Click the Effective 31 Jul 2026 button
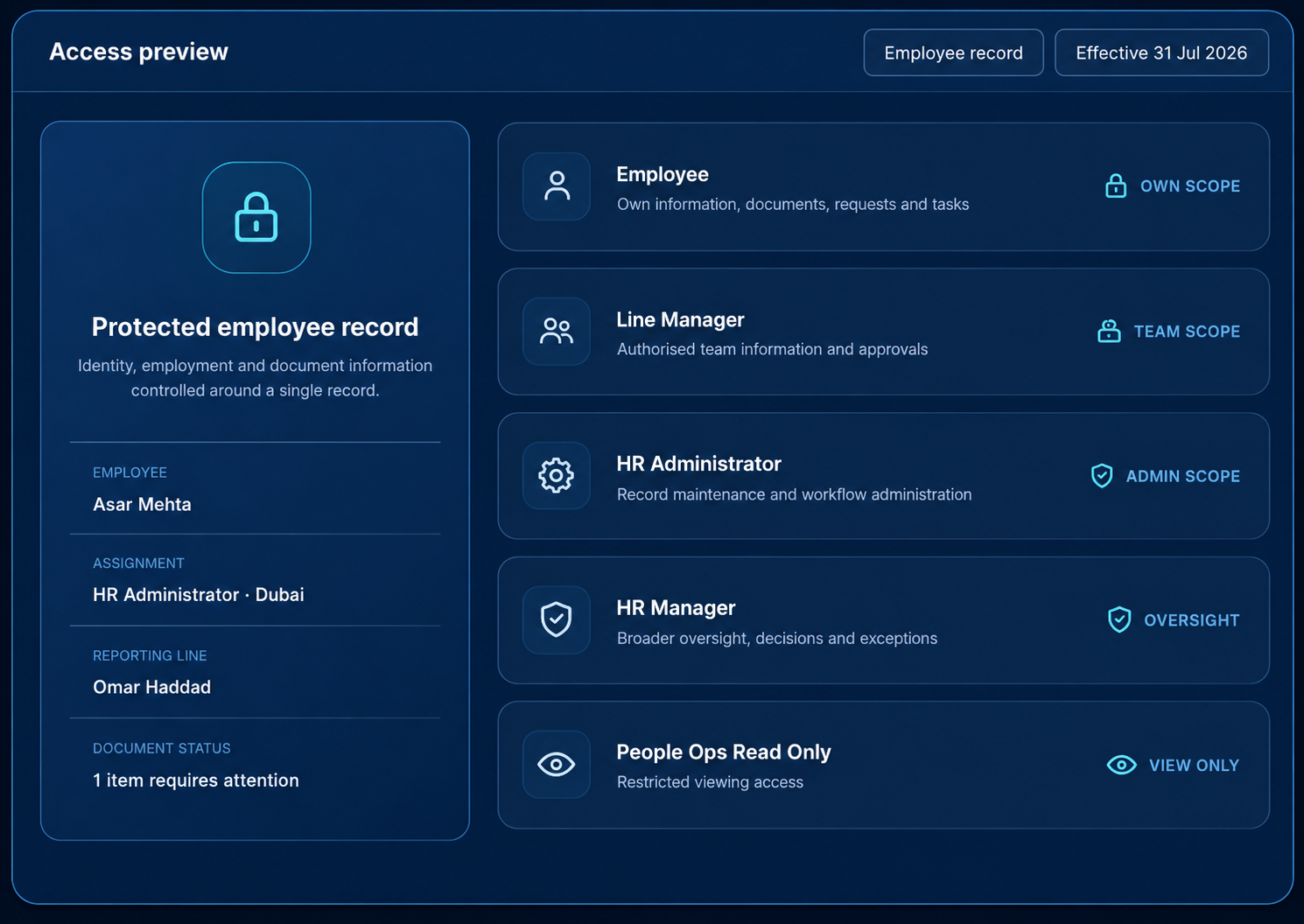The height and width of the screenshot is (924, 1304). (x=1161, y=52)
